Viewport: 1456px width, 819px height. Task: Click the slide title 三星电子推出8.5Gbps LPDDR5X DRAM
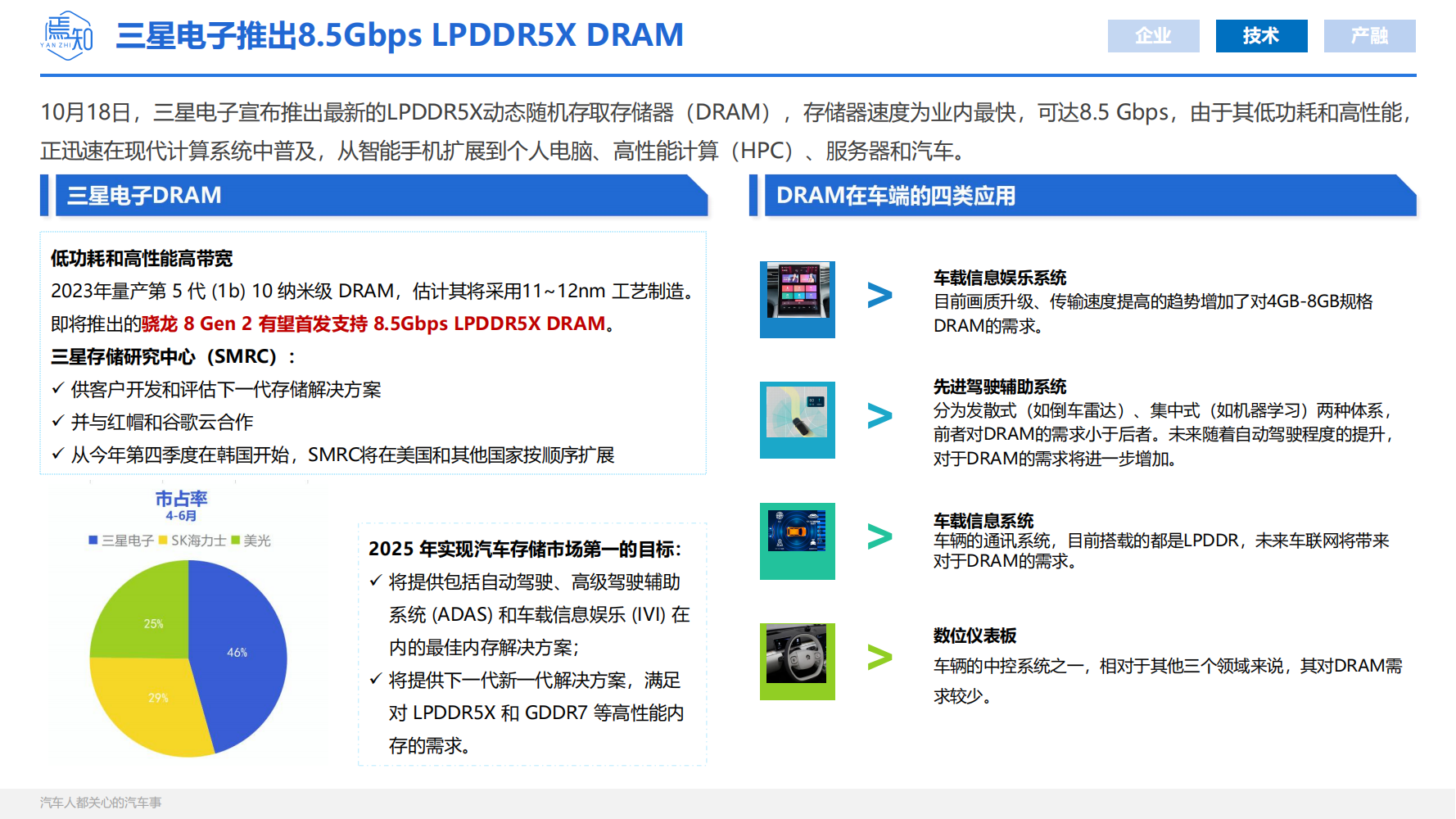coord(400,35)
